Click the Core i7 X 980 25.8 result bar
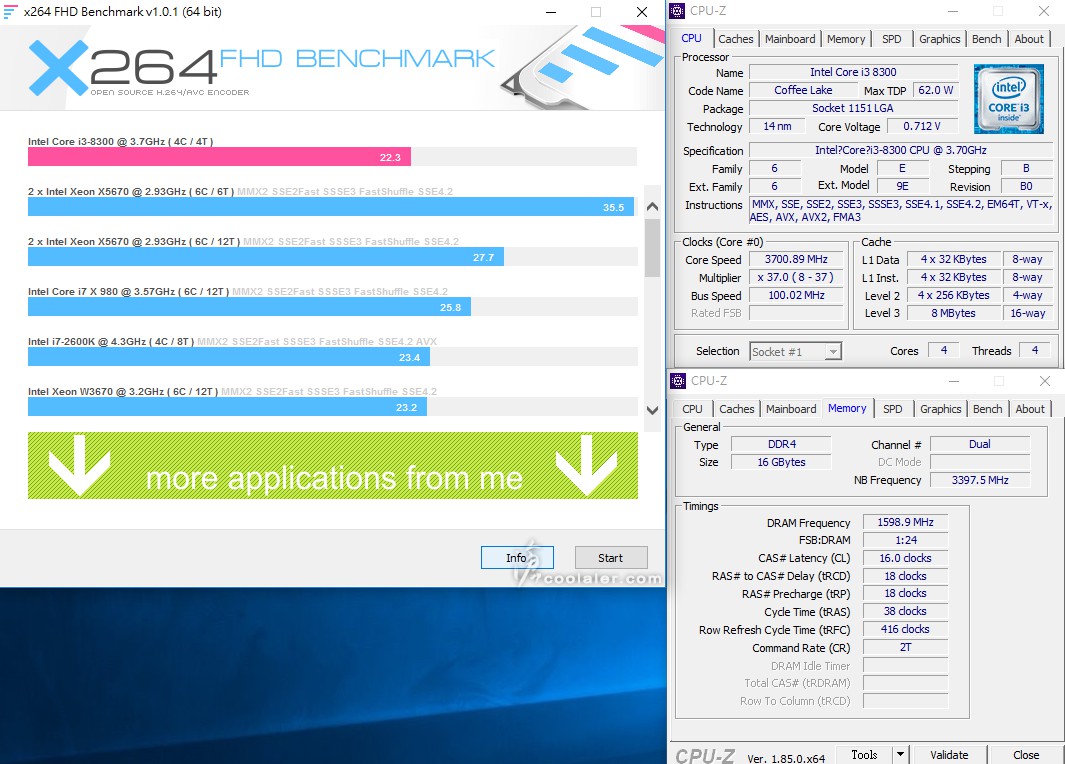1065x764 pixels. tap(249, 307)
